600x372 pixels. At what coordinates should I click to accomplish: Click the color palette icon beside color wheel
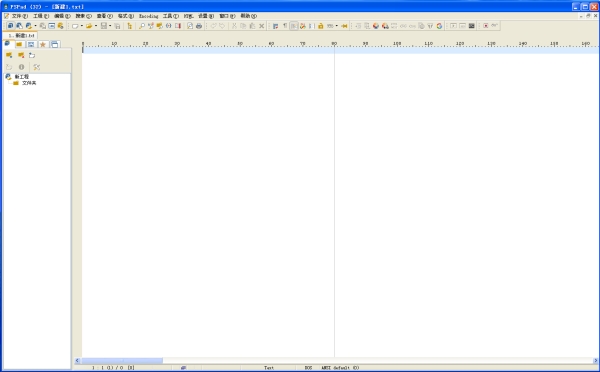tap(385, 26)
